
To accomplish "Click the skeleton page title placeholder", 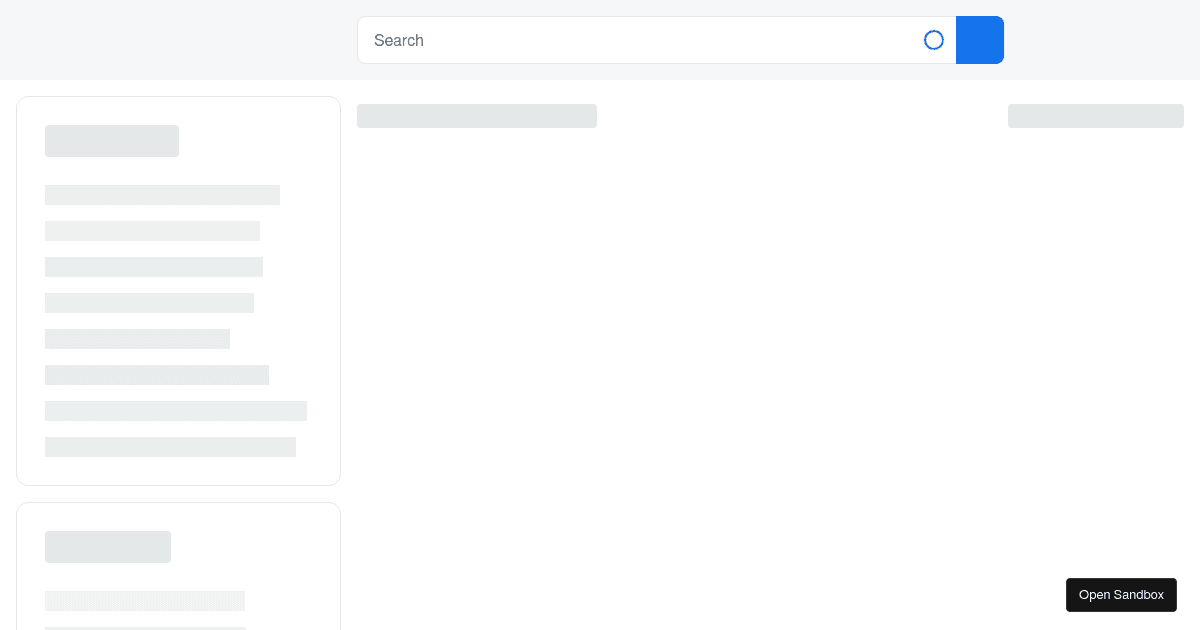I will click(477, 116).
